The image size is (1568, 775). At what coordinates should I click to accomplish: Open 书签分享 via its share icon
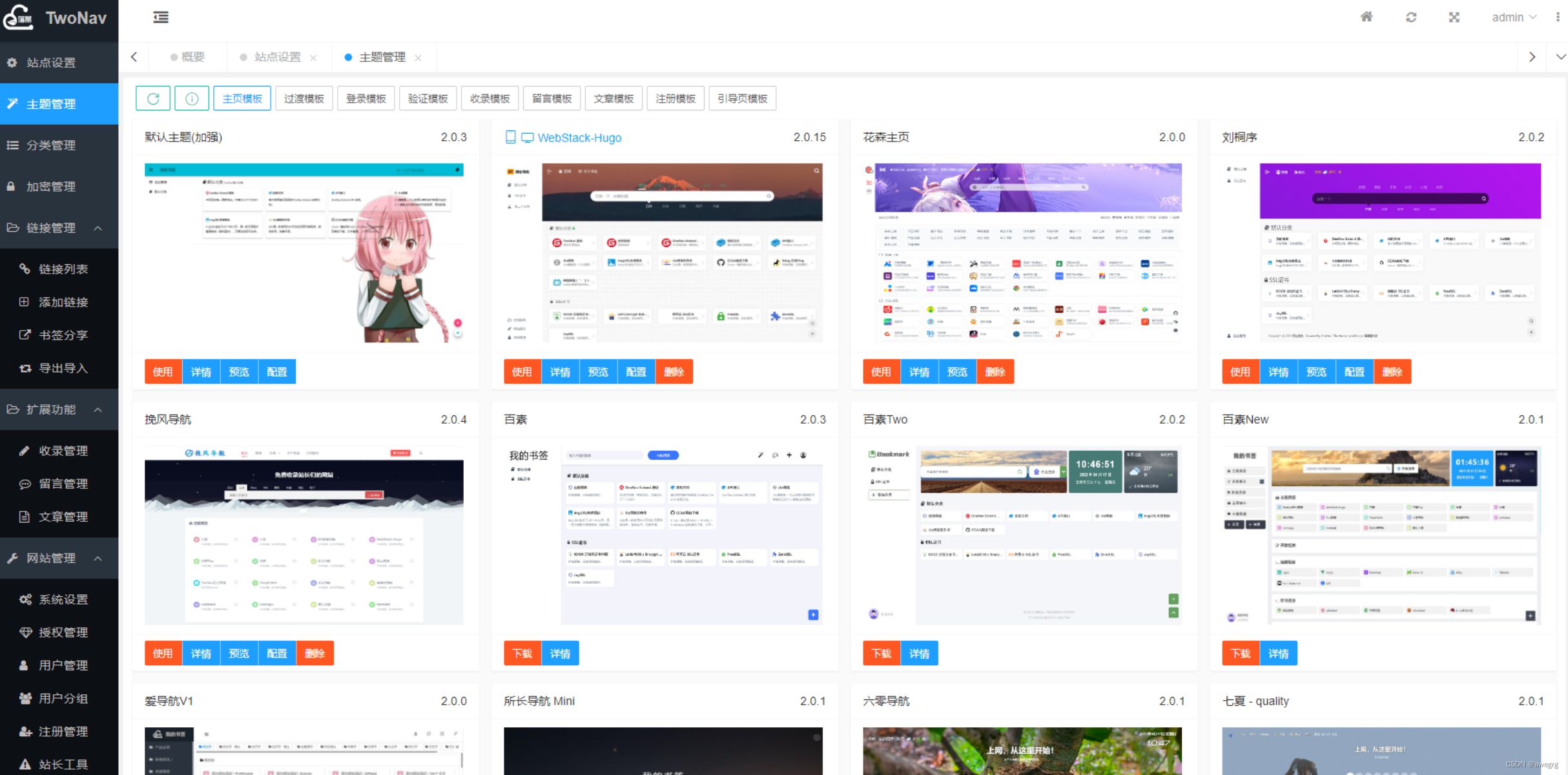[x=25, y=335]
